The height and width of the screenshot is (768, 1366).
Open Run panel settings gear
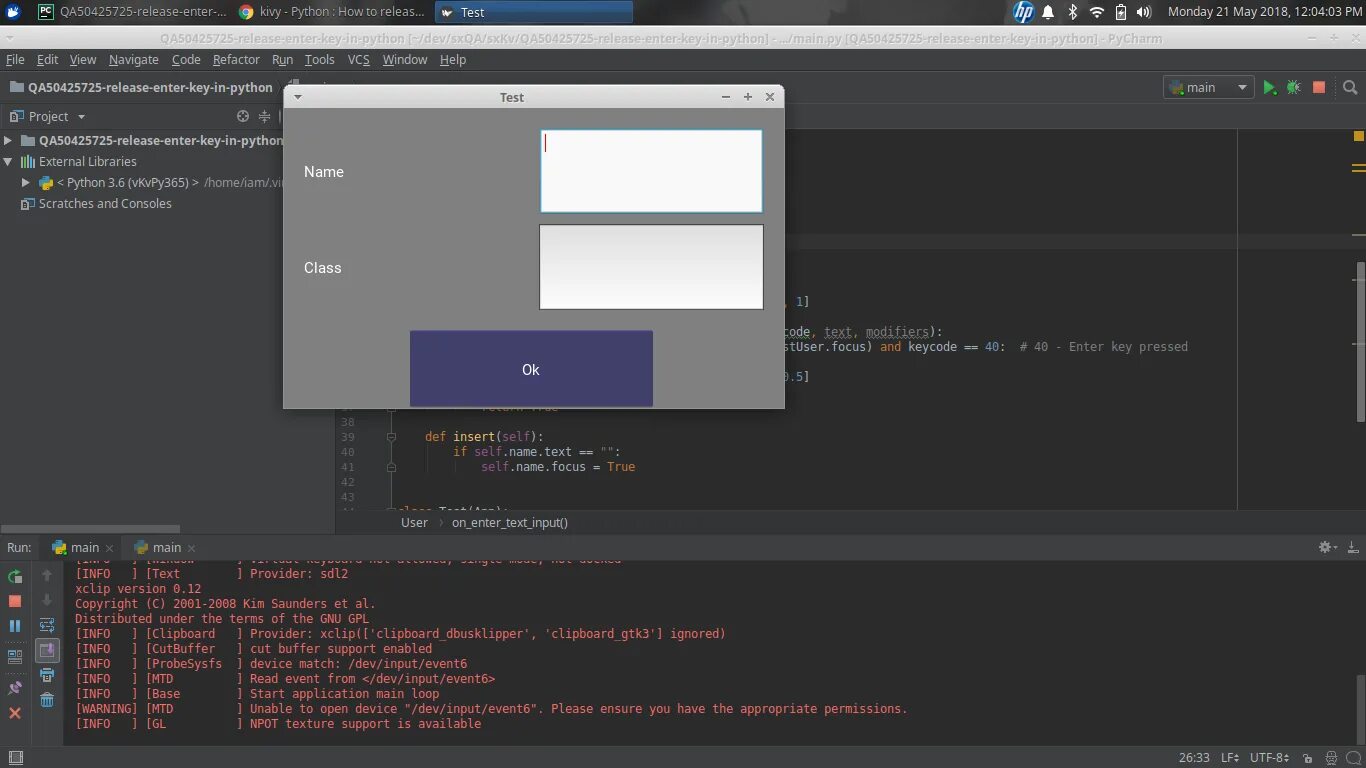coord(1327,547)
